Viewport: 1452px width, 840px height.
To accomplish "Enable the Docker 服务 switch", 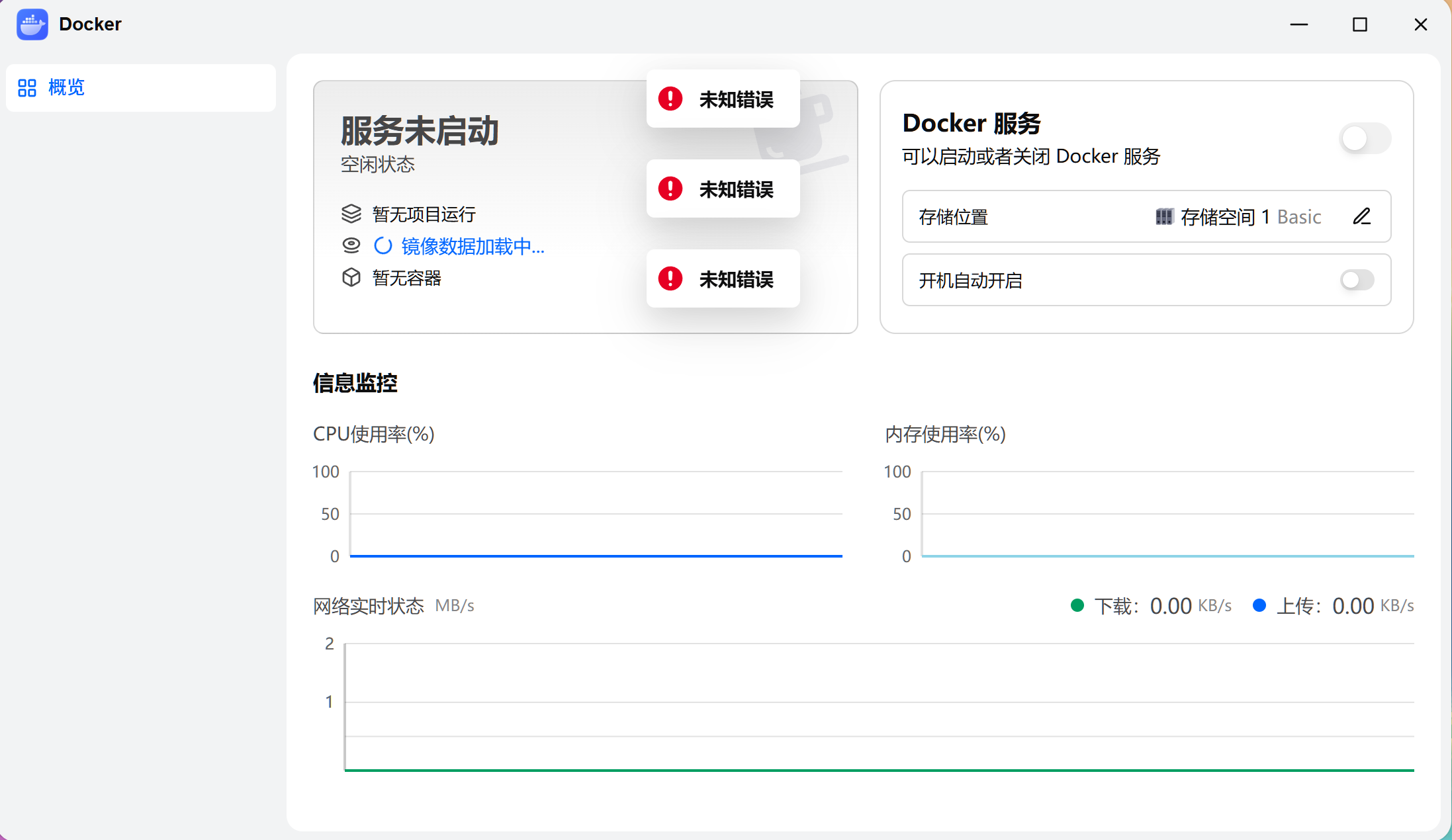I will tap(1365, 138).
